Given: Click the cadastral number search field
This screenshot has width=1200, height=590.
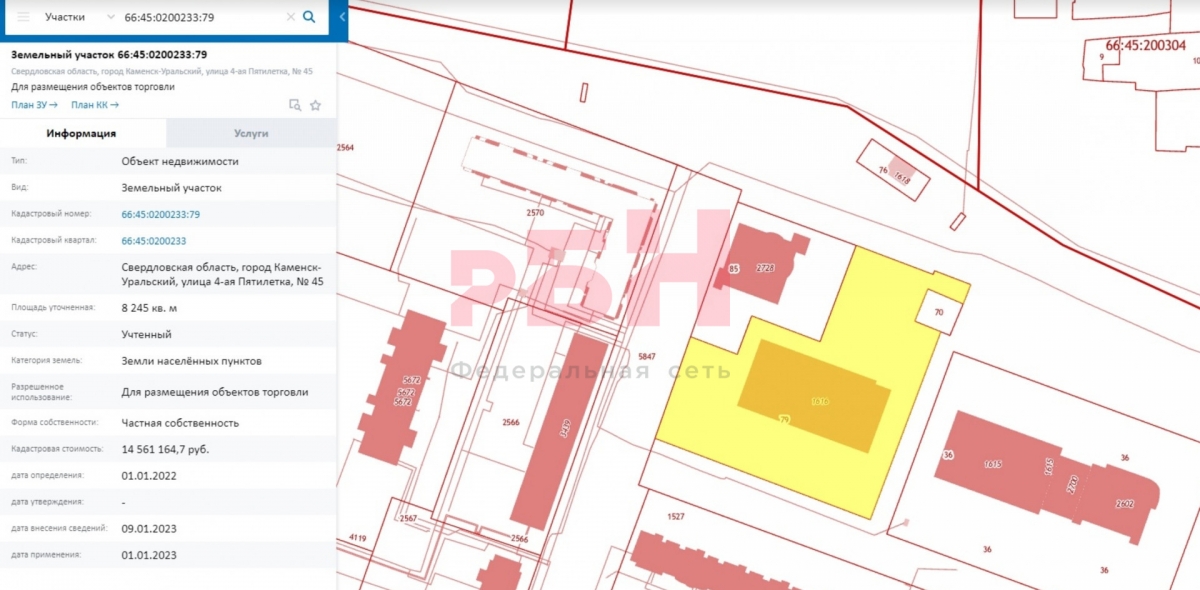Looking at the screenshot, I should 200,17.
